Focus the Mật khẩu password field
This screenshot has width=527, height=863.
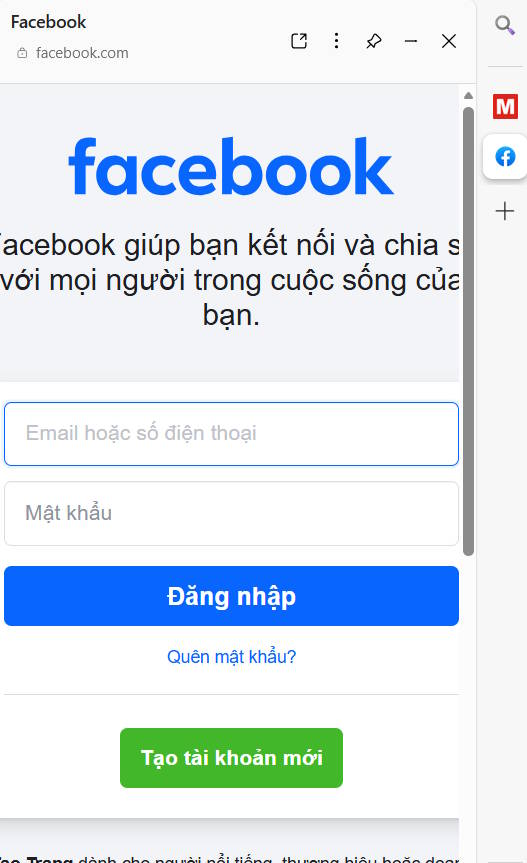[x=231, y=514]
